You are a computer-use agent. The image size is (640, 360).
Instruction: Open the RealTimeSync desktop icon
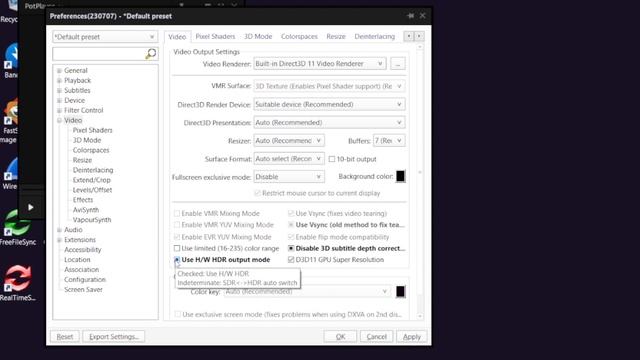click(17, 283)
